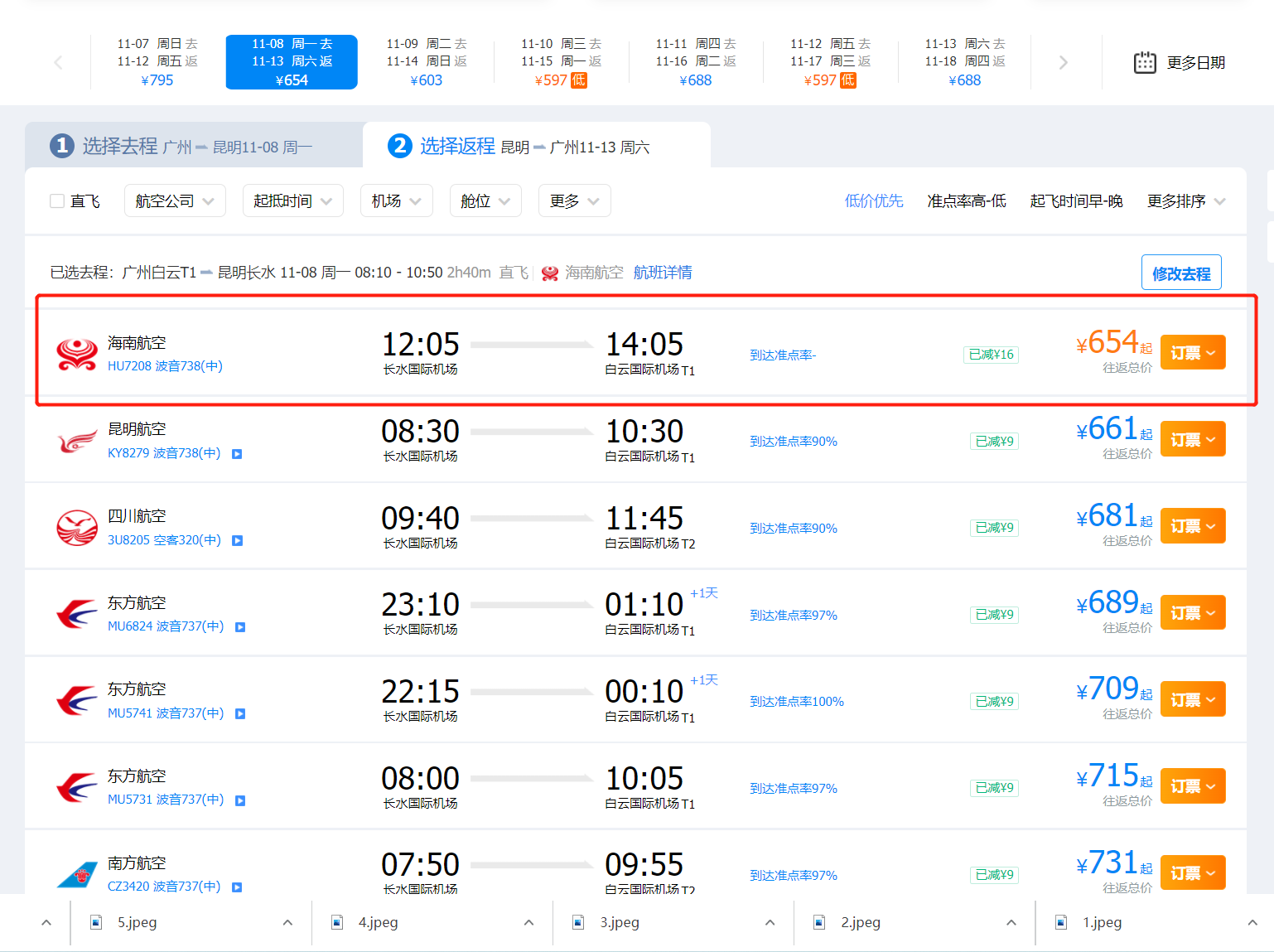Viewport: 1274px width, 952px height.
Task: Select date option 11-09 to 11-14 ¥603
Action: coord(427,62)
